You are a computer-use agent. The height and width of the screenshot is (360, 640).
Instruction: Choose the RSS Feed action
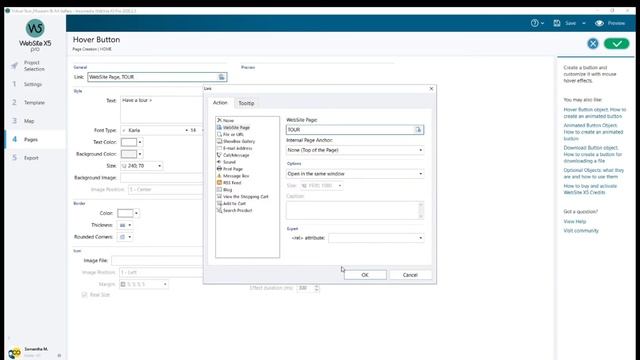(229, 183)
